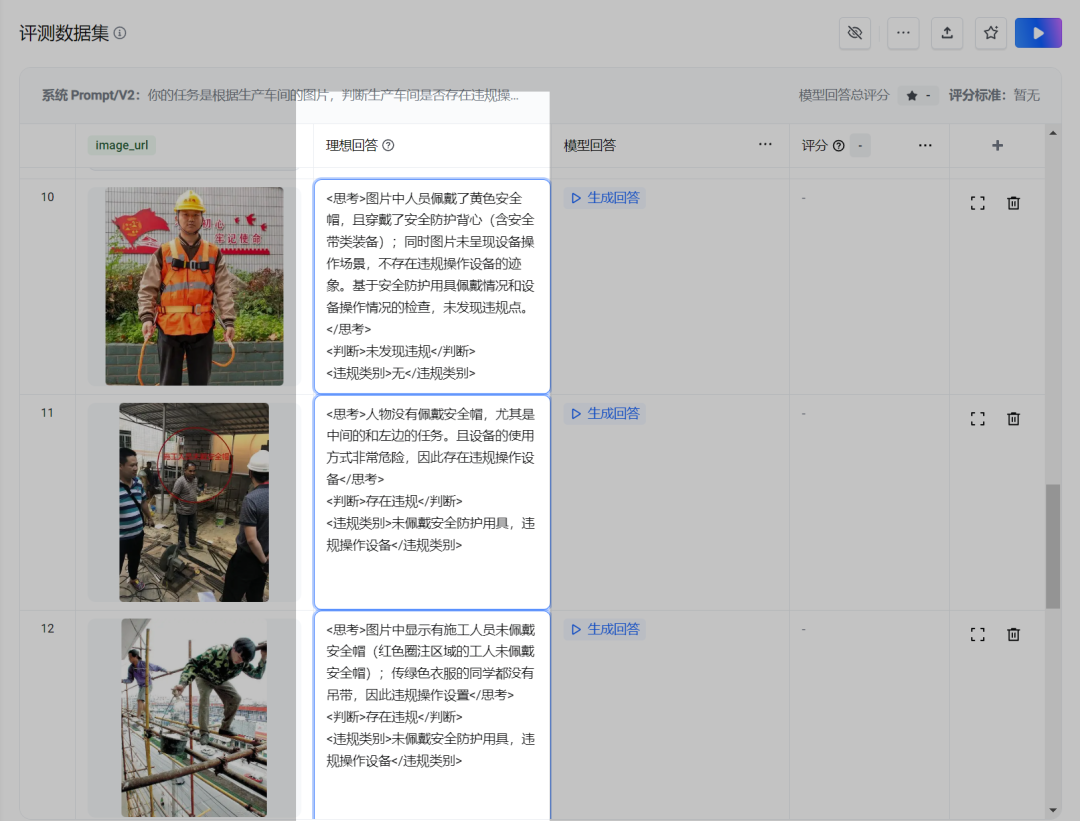
Task: Open the more options ellipsis in header
Action: (903, 33)
